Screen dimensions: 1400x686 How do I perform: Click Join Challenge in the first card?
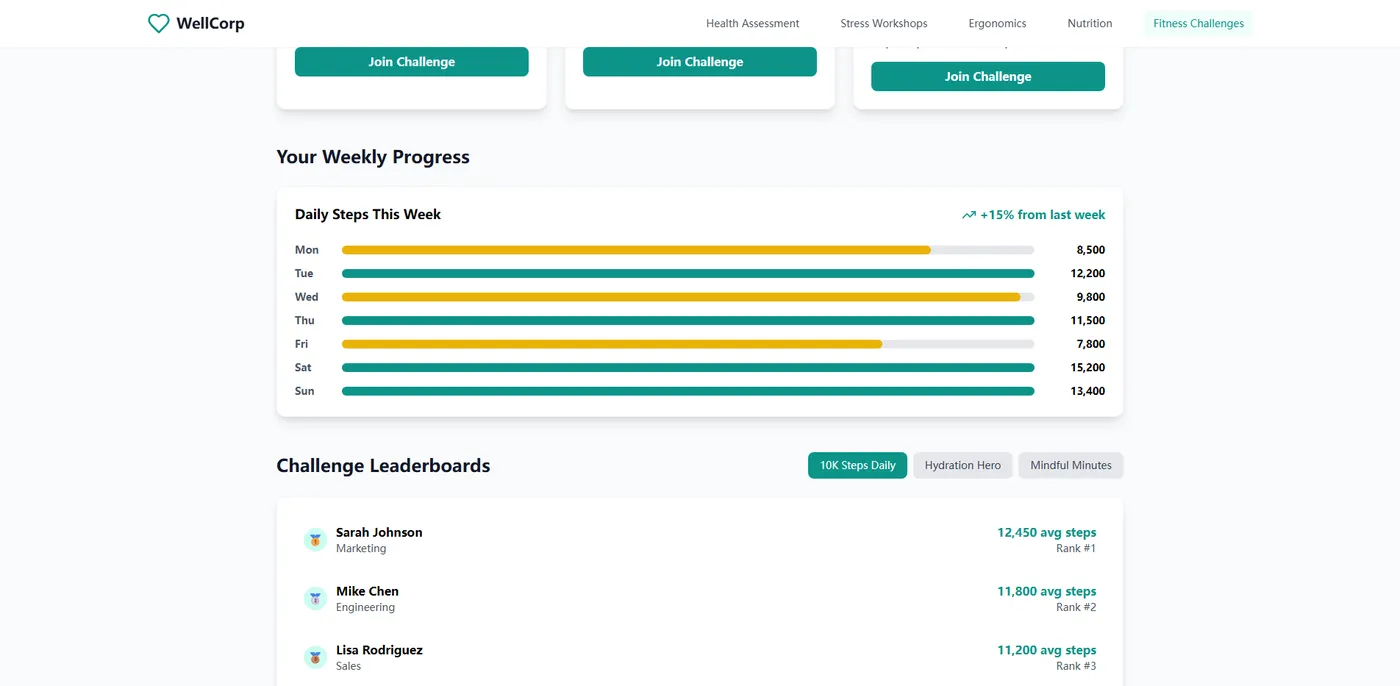pyautogui.click(x=411, y=62)
